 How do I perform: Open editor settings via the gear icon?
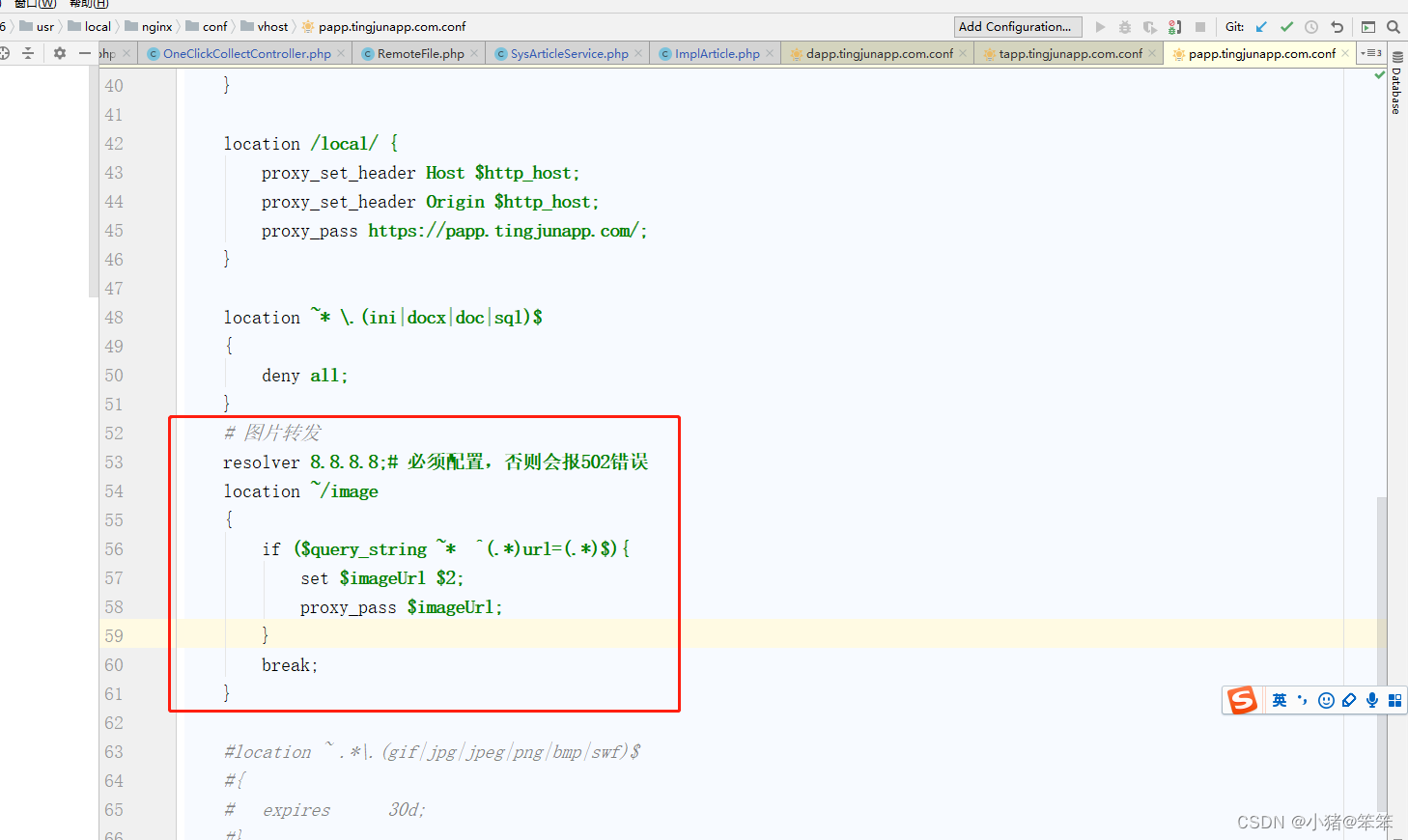59,54
